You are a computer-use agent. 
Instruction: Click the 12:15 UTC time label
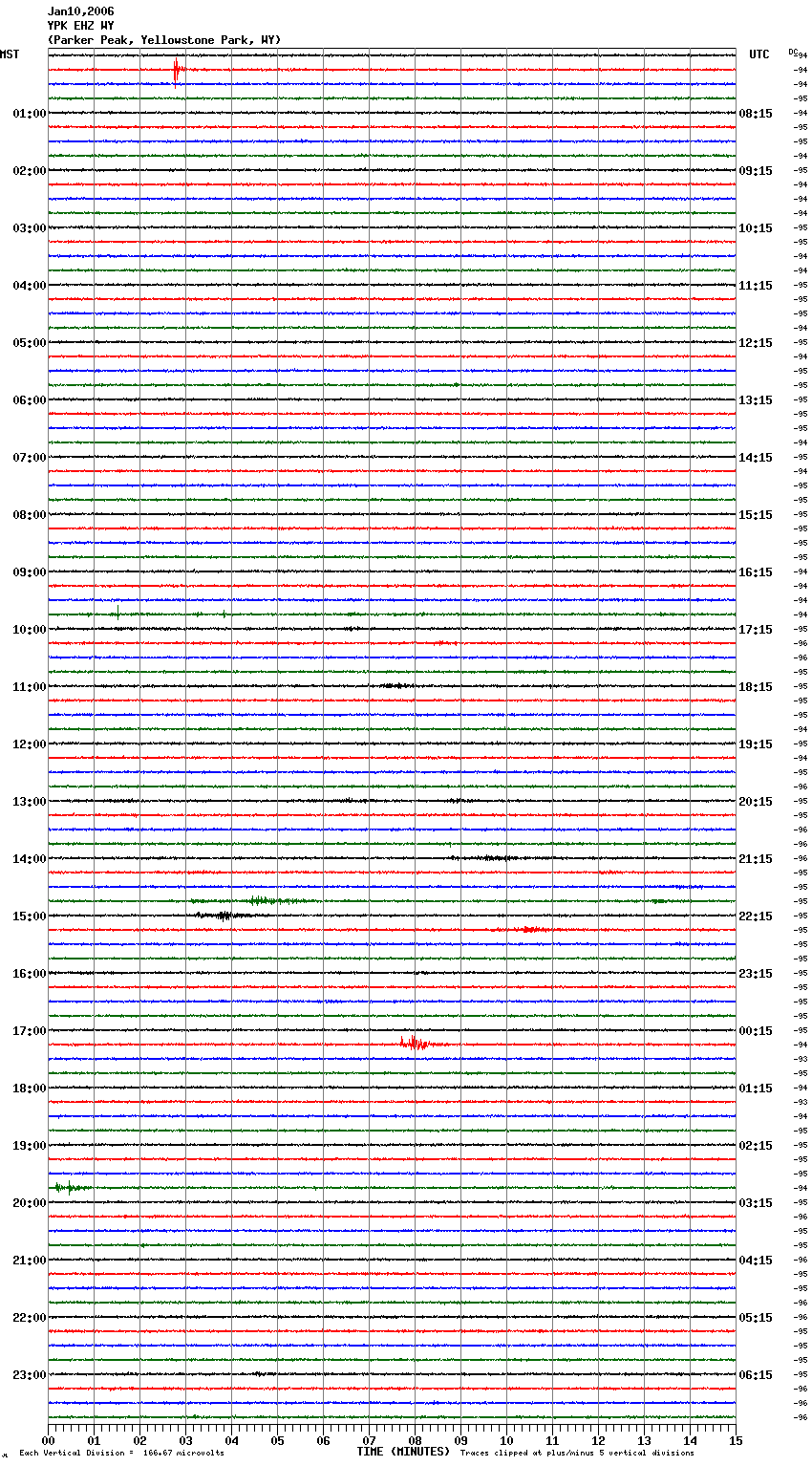point(756,343)
